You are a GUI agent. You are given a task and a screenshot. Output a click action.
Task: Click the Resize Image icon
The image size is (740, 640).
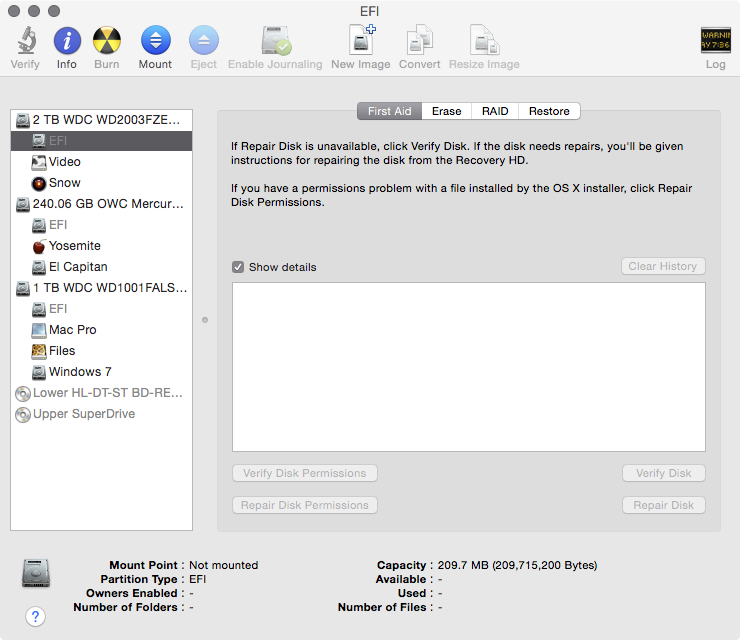coord(484,40)
